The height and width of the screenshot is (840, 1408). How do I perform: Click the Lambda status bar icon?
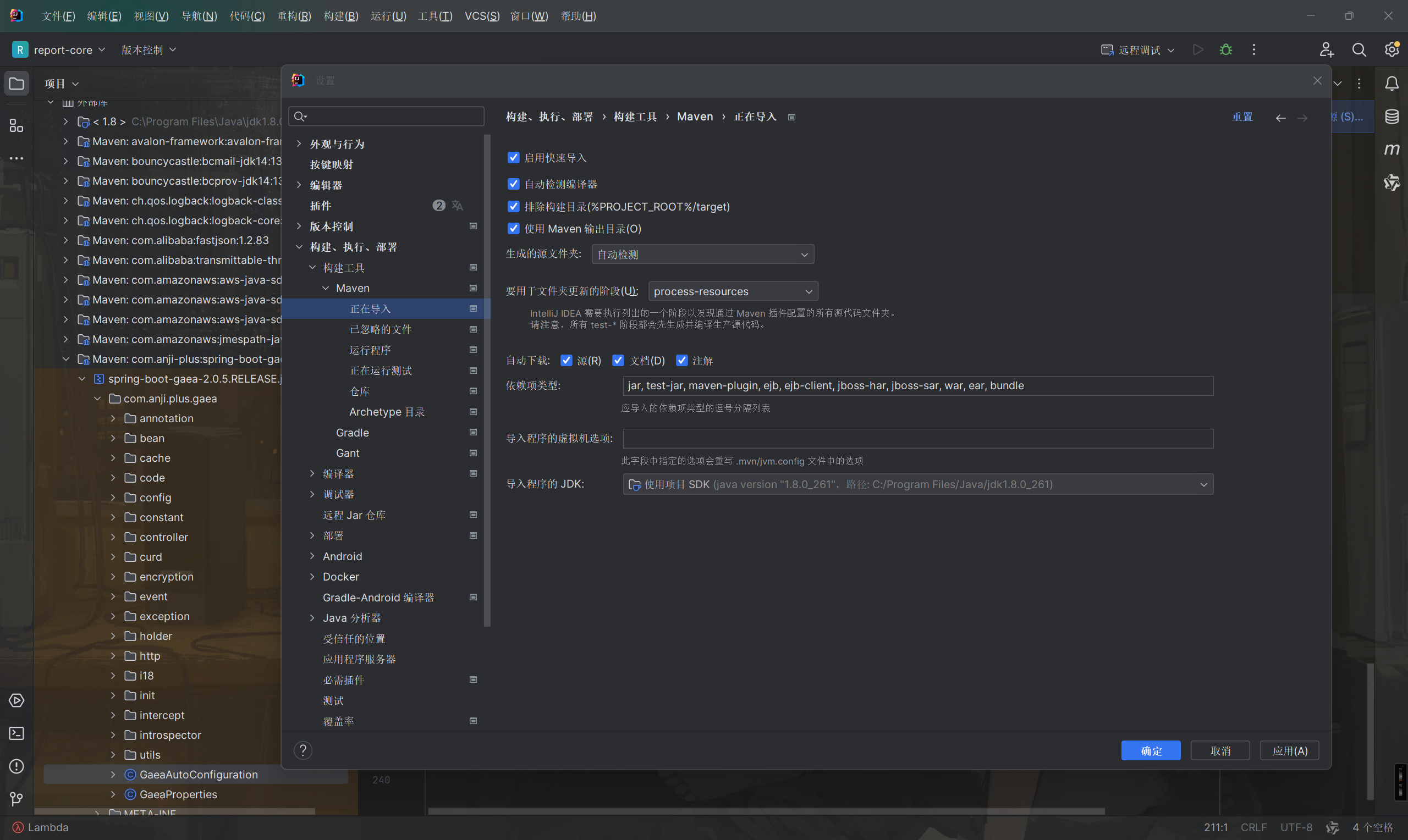(x=18, y=827)
